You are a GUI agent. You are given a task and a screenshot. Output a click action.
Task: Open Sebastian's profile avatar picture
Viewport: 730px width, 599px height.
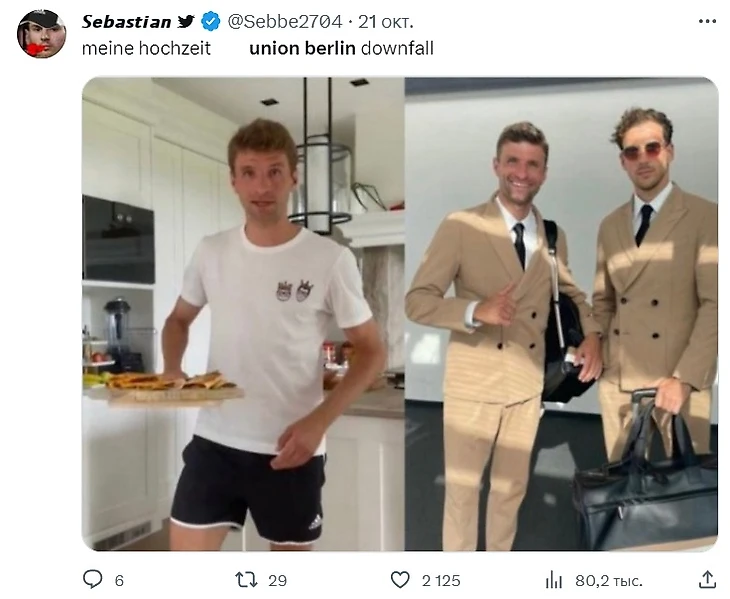41,34
